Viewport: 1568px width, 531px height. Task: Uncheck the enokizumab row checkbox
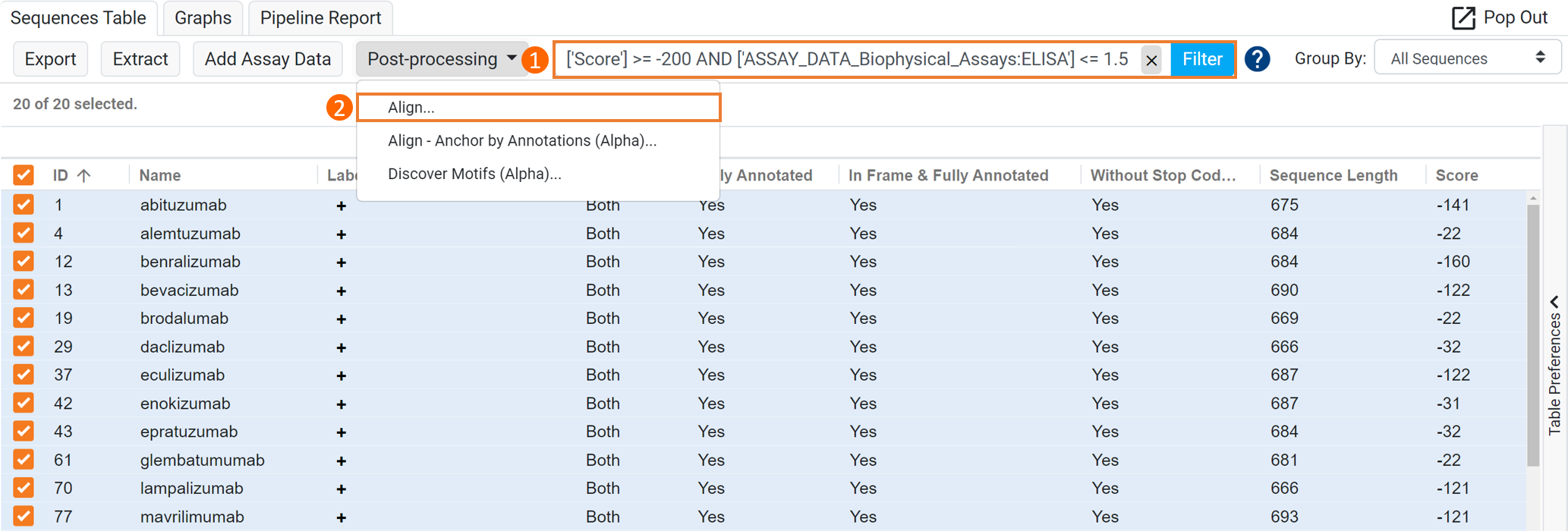(24, 403)
